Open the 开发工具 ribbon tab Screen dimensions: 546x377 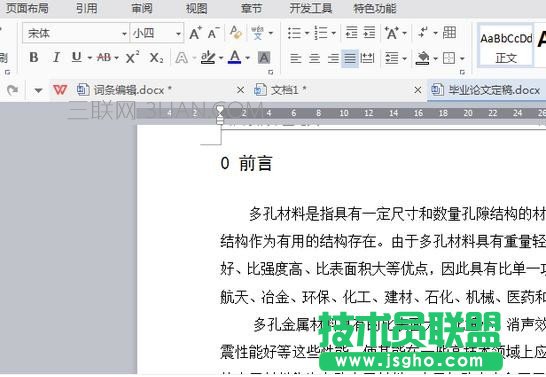click(311, 8)
